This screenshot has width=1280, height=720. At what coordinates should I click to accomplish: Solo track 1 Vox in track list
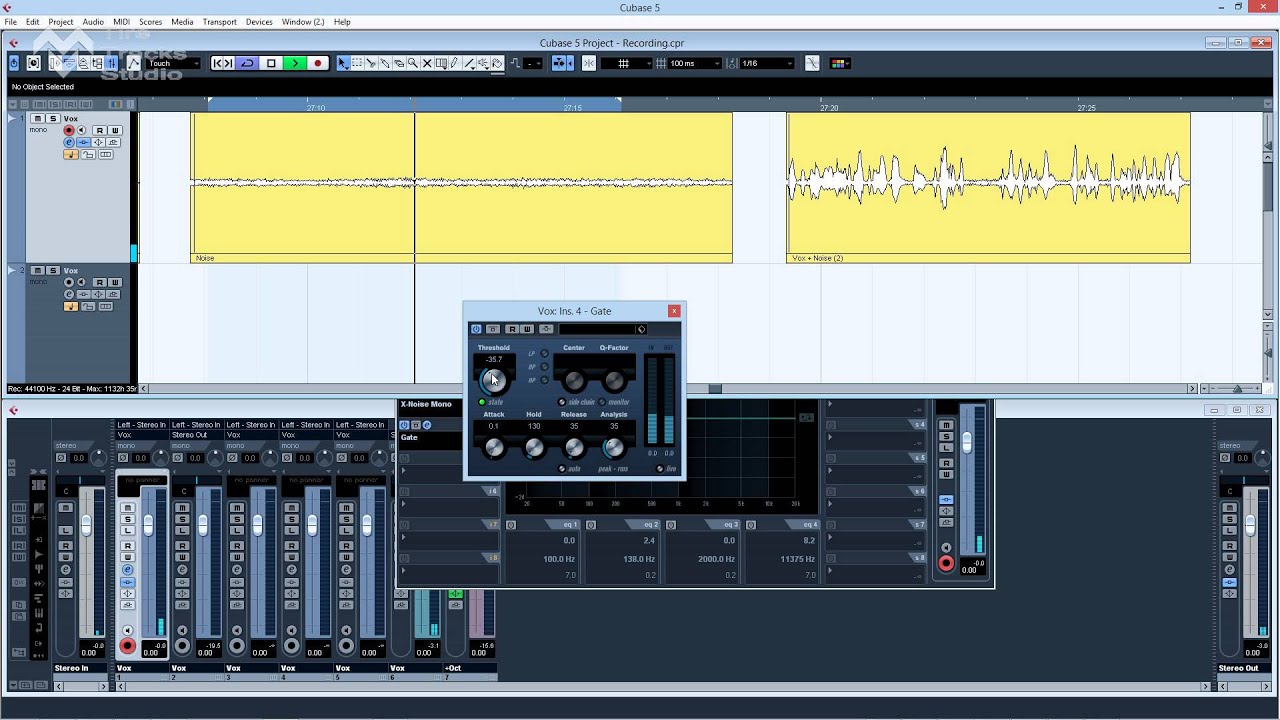click(53, 118)
